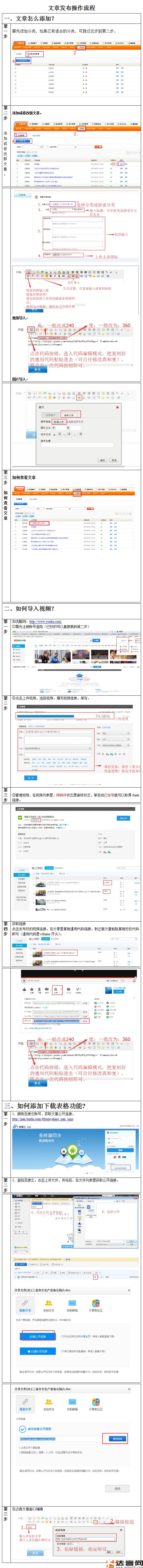
Task: Click 确定 in the 图片 dialog
Action: click(102, 460)
